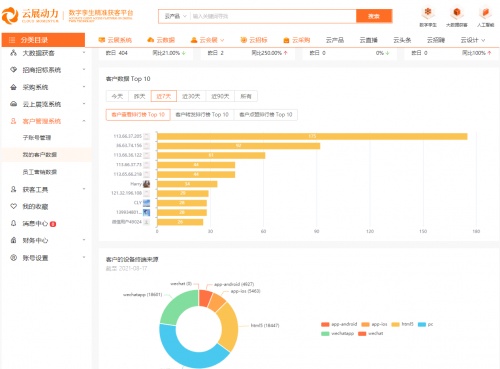Click the 采购系统 sidebar icon
This screenshot has height=369, width=500.
[13, 87]
